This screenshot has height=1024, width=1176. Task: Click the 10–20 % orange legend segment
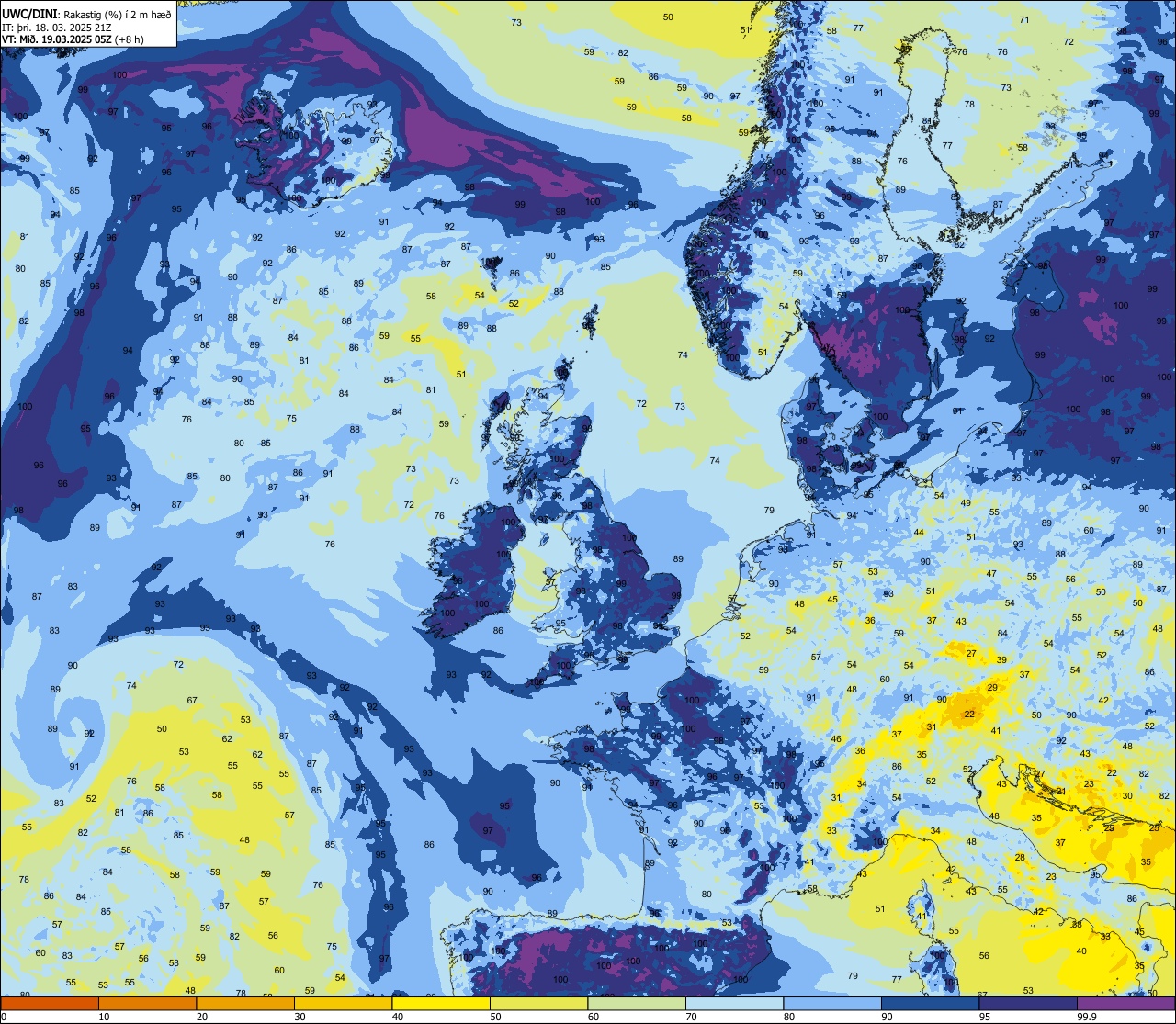point(147,1003)
